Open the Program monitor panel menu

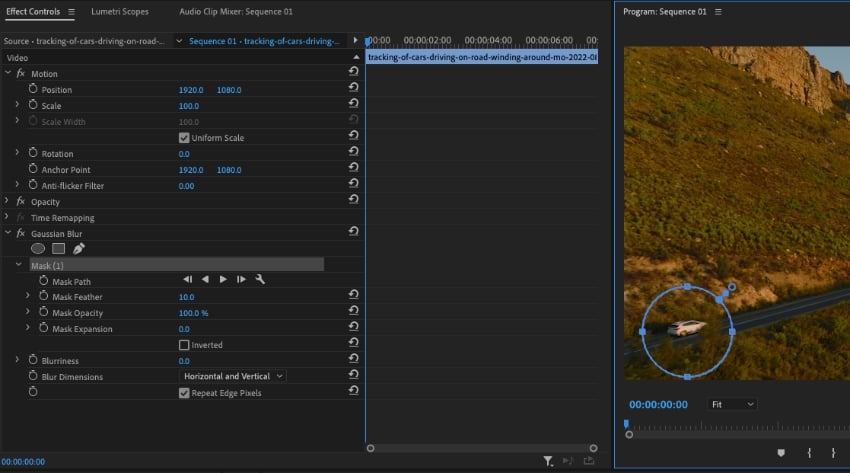tap(718, 11)
